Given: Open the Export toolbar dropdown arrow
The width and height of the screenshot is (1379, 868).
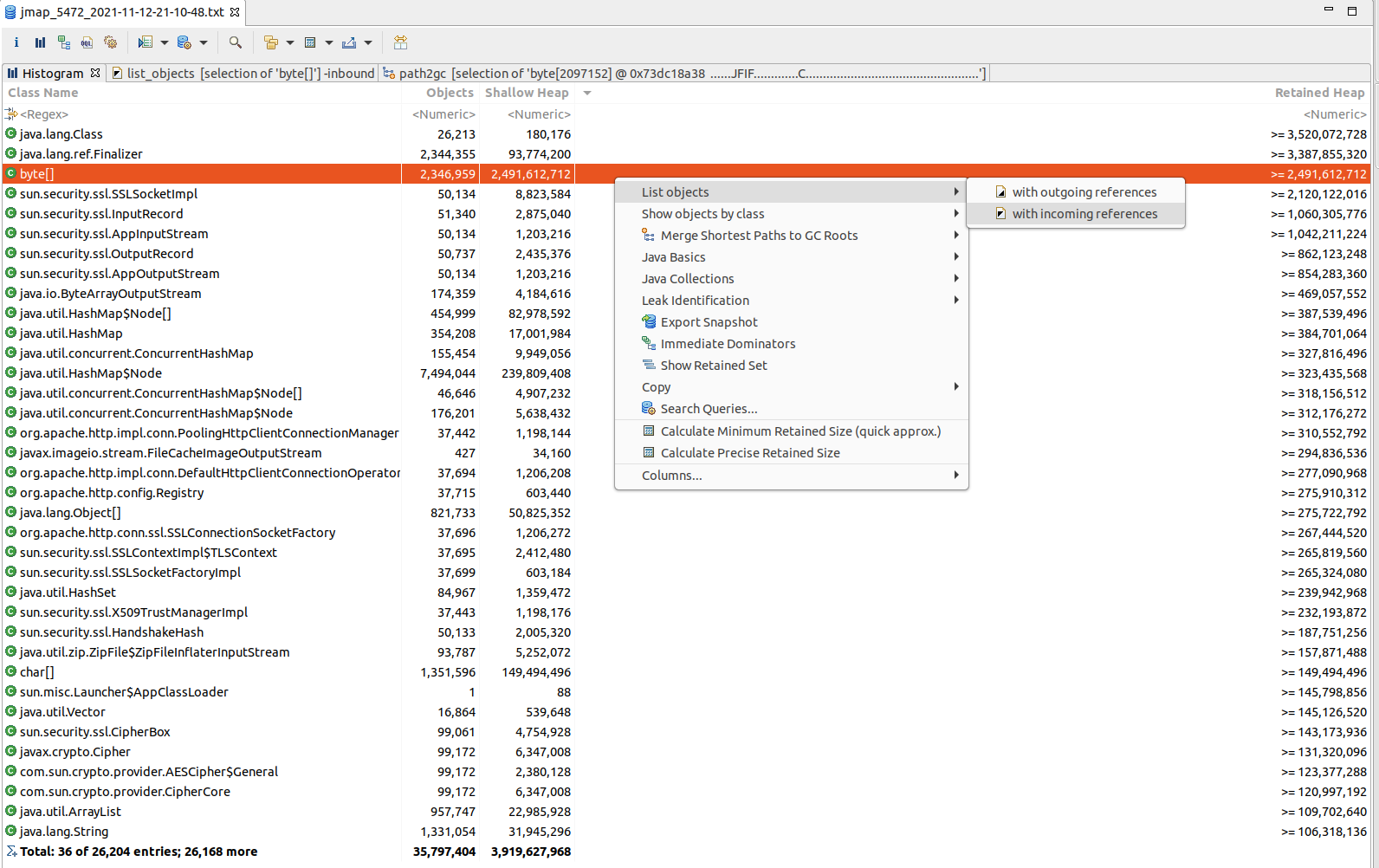Looking at the screenshot, I should (x=368, y=42).
